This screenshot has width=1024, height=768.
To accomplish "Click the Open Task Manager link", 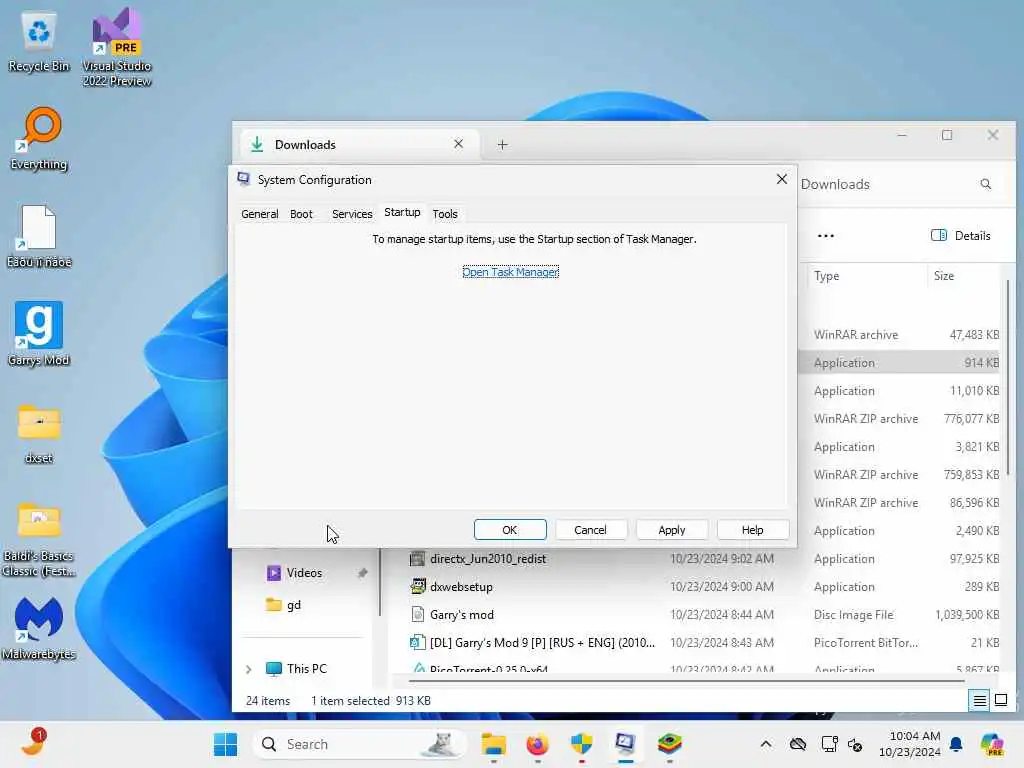I will pyautogui.click(x=511, y=272).
